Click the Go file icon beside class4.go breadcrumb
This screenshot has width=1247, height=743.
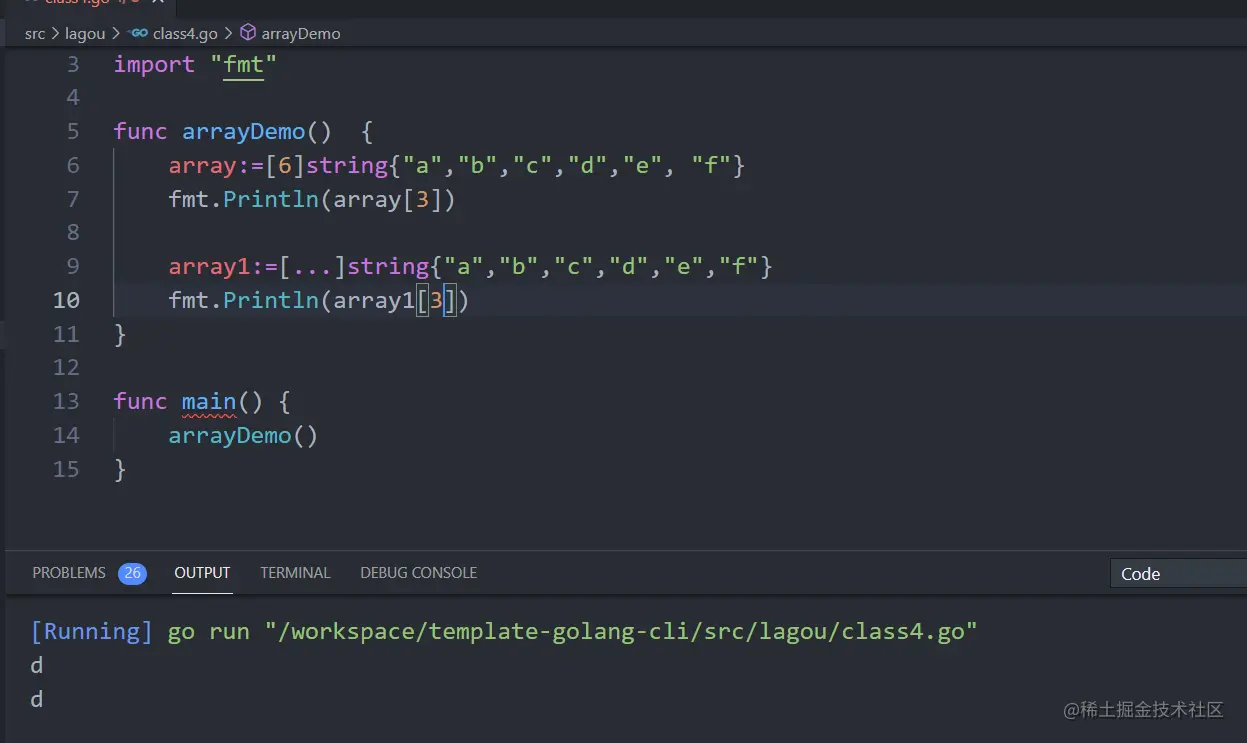pyautogui.click(x=138, y=33)
